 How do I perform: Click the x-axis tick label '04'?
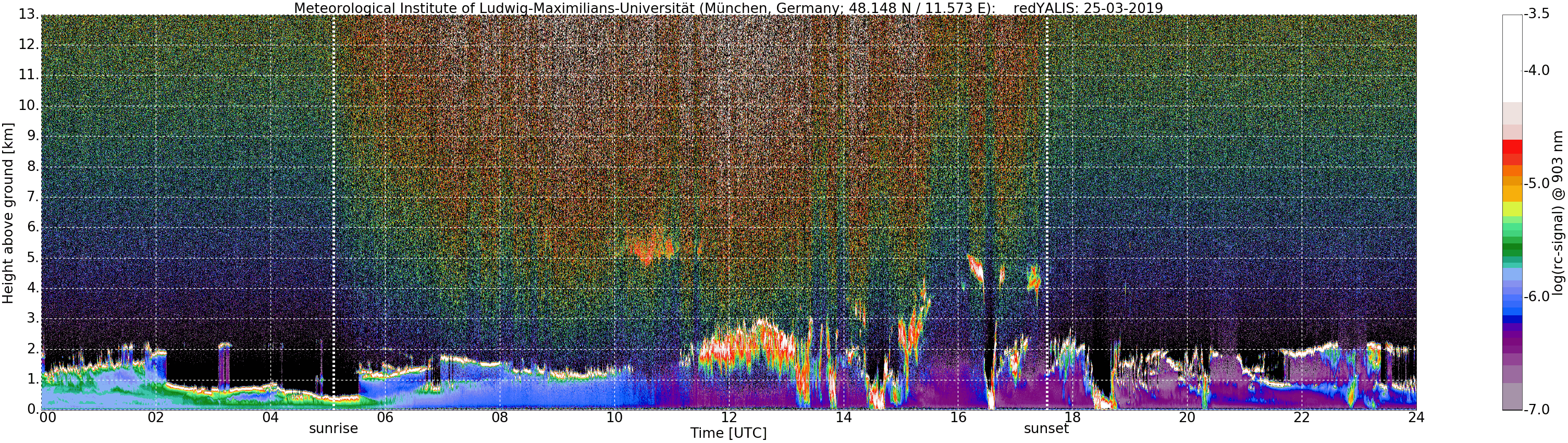(270, 417)
